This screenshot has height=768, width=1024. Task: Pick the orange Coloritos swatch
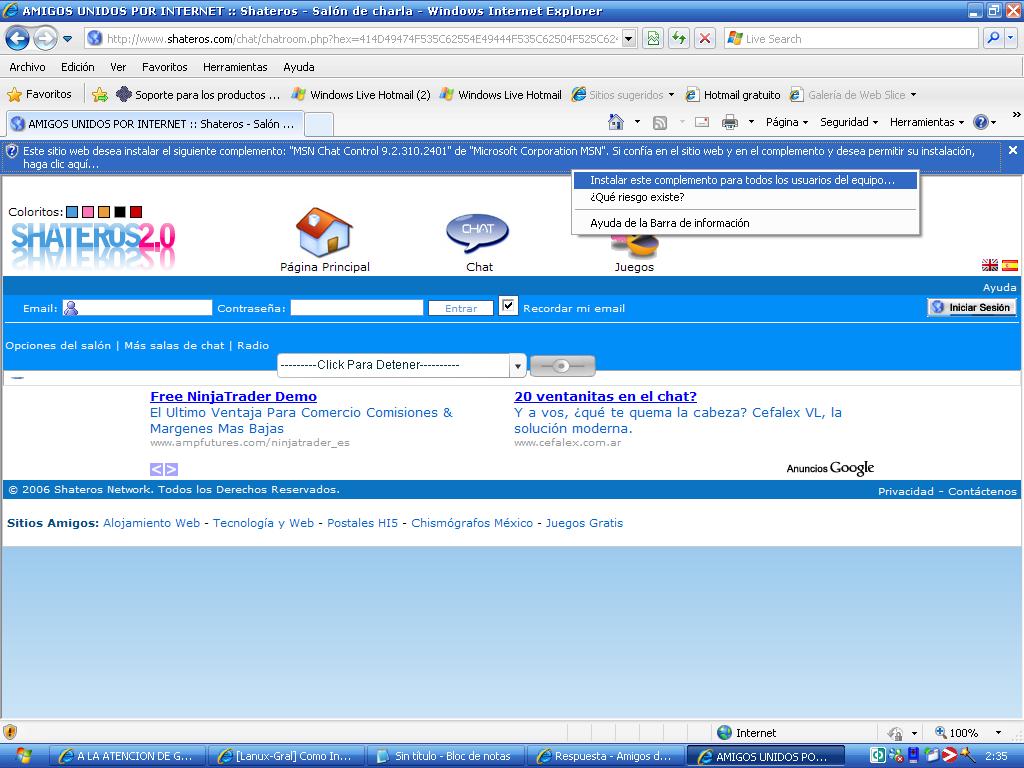(x=104, y=212)
